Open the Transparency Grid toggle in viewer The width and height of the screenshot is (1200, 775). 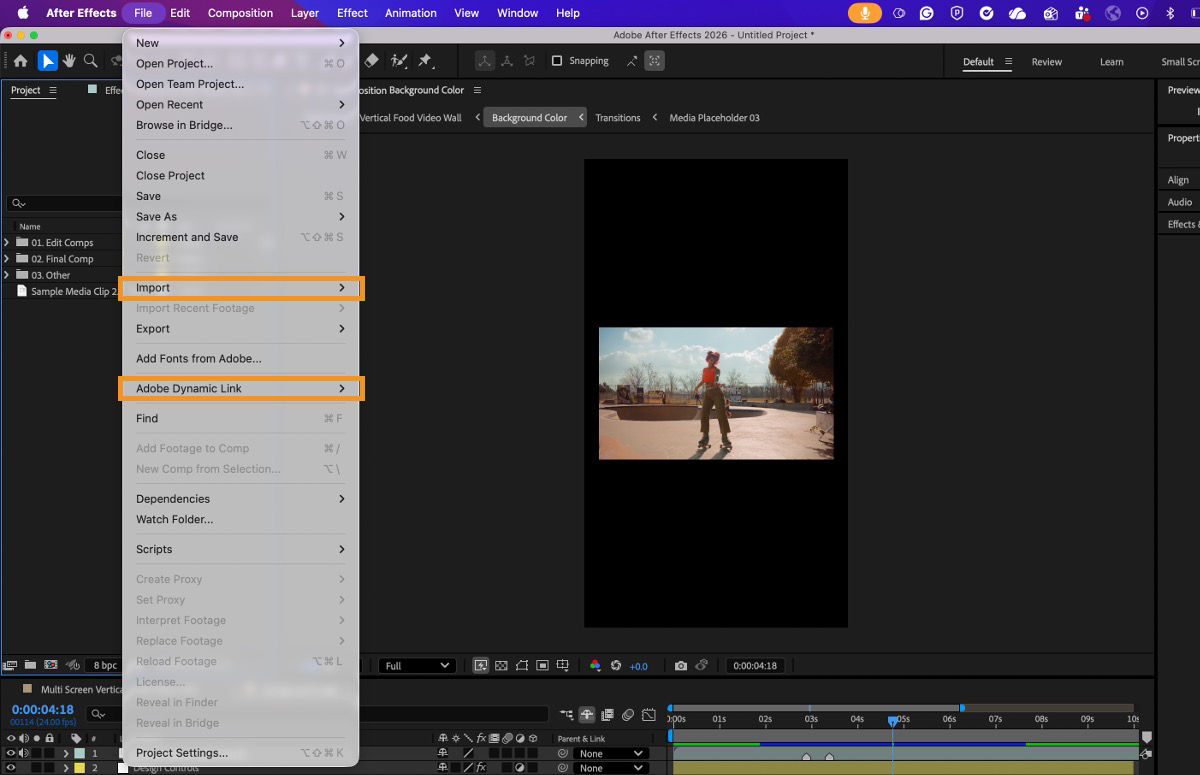point(500,666)
